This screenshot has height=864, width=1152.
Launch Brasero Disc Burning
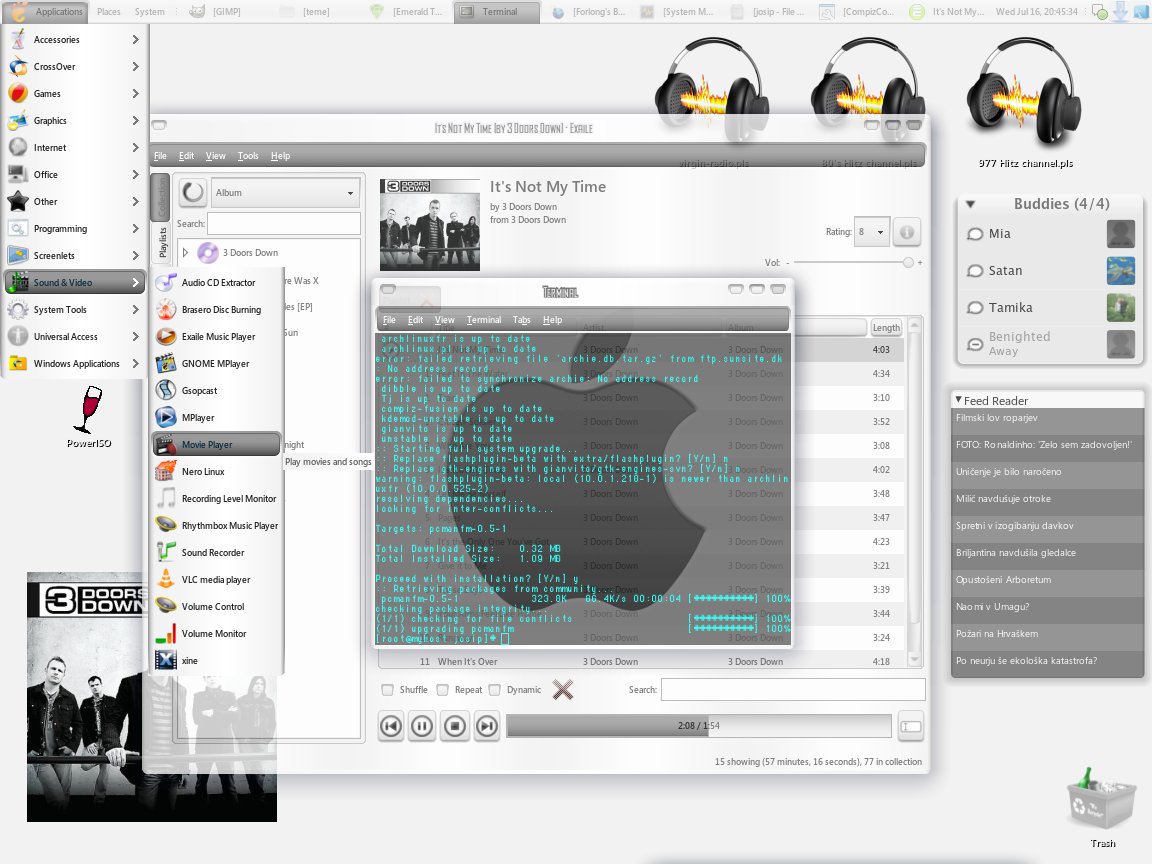(x=217, y=309)
